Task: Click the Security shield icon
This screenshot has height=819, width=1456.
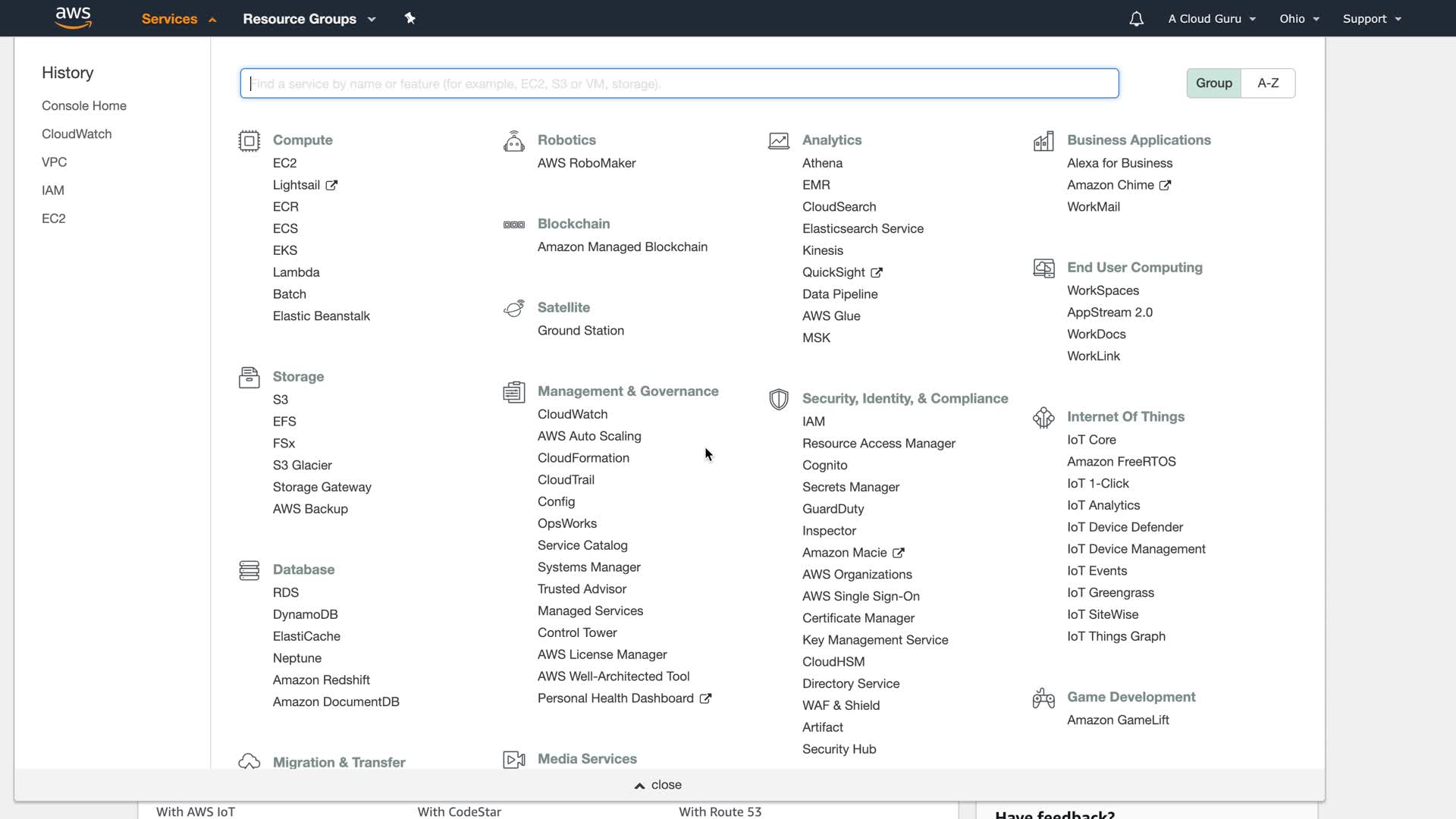Action: [x=778, y=399]
